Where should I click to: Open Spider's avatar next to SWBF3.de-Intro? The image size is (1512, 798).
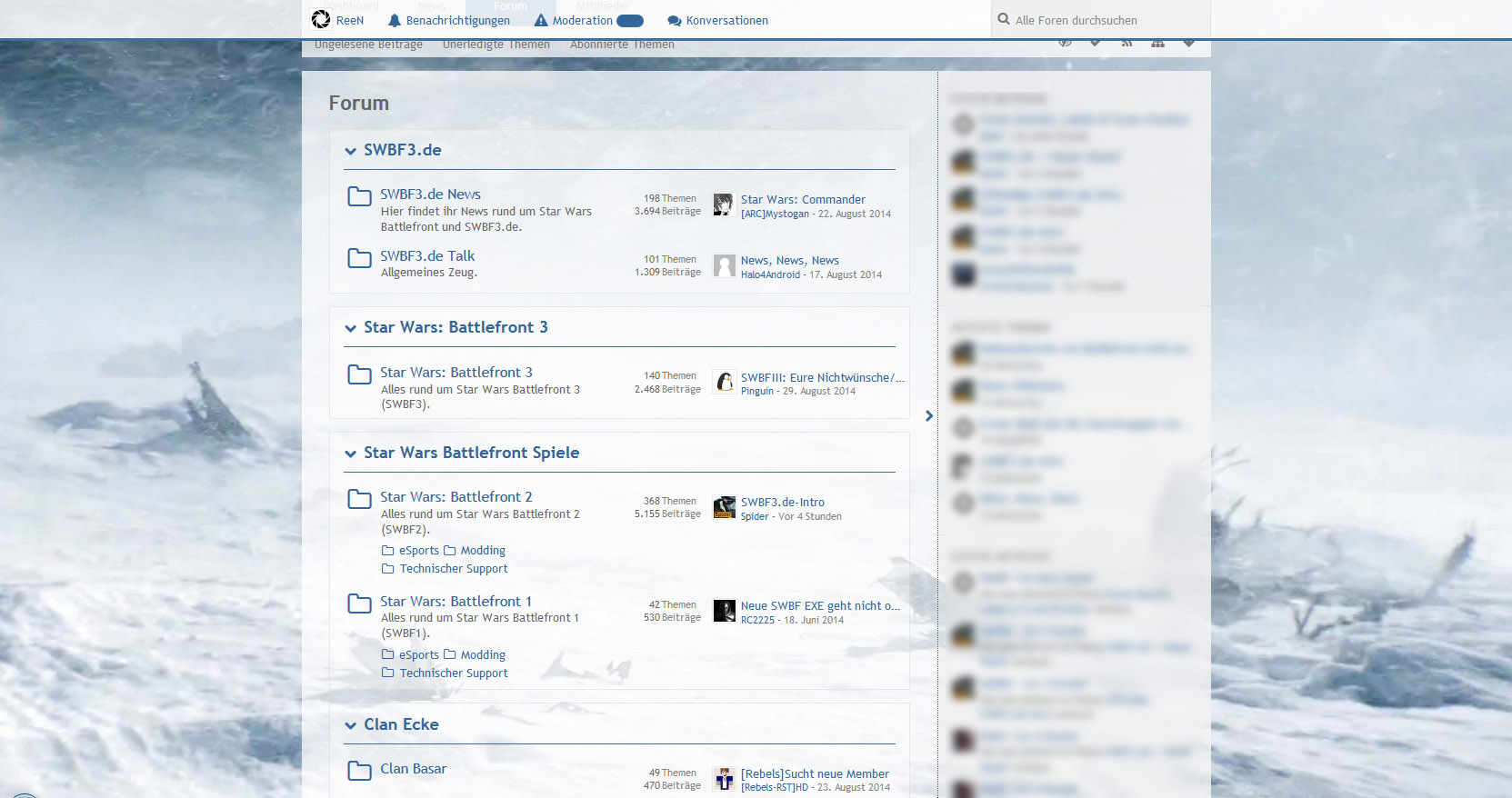coord(724,507)
